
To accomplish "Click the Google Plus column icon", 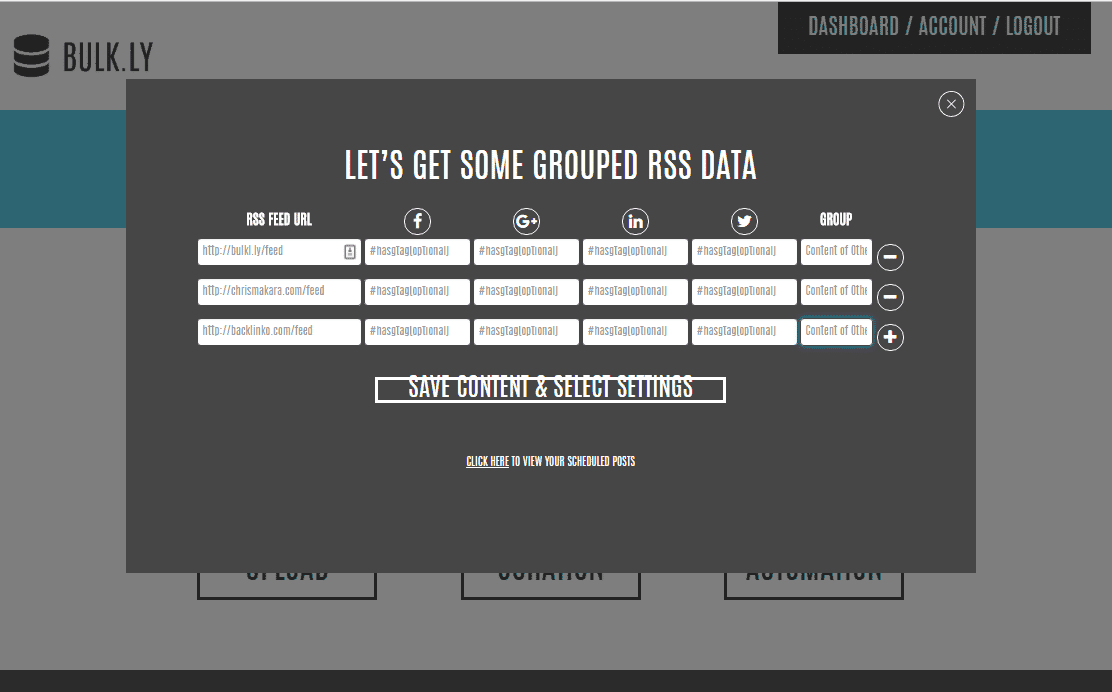I will click(x=526, y=221).
